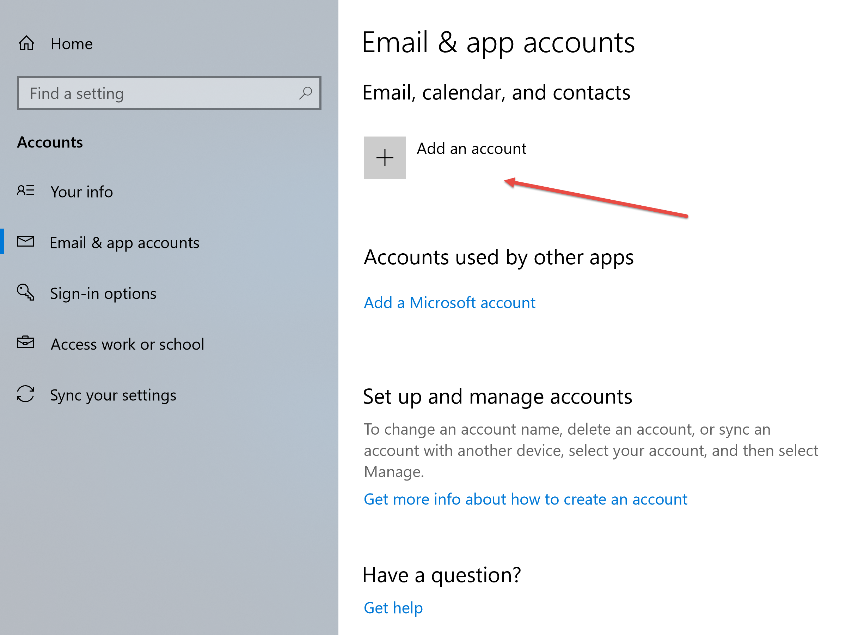This screenshot has height=635, width=846.
Task: Open the Home settings page
Action: pyautogui.click(x=71, y=44)
